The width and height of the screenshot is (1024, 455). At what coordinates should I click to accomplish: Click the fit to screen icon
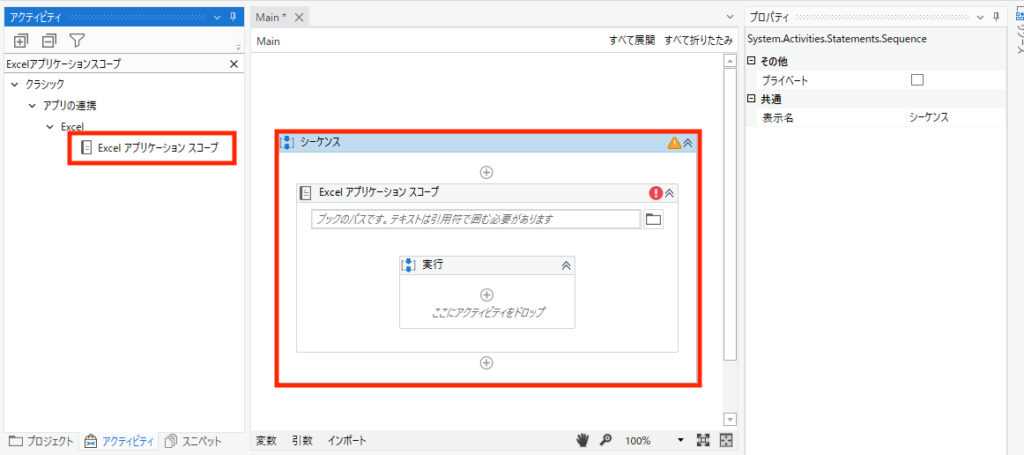(x=703, y=441)
